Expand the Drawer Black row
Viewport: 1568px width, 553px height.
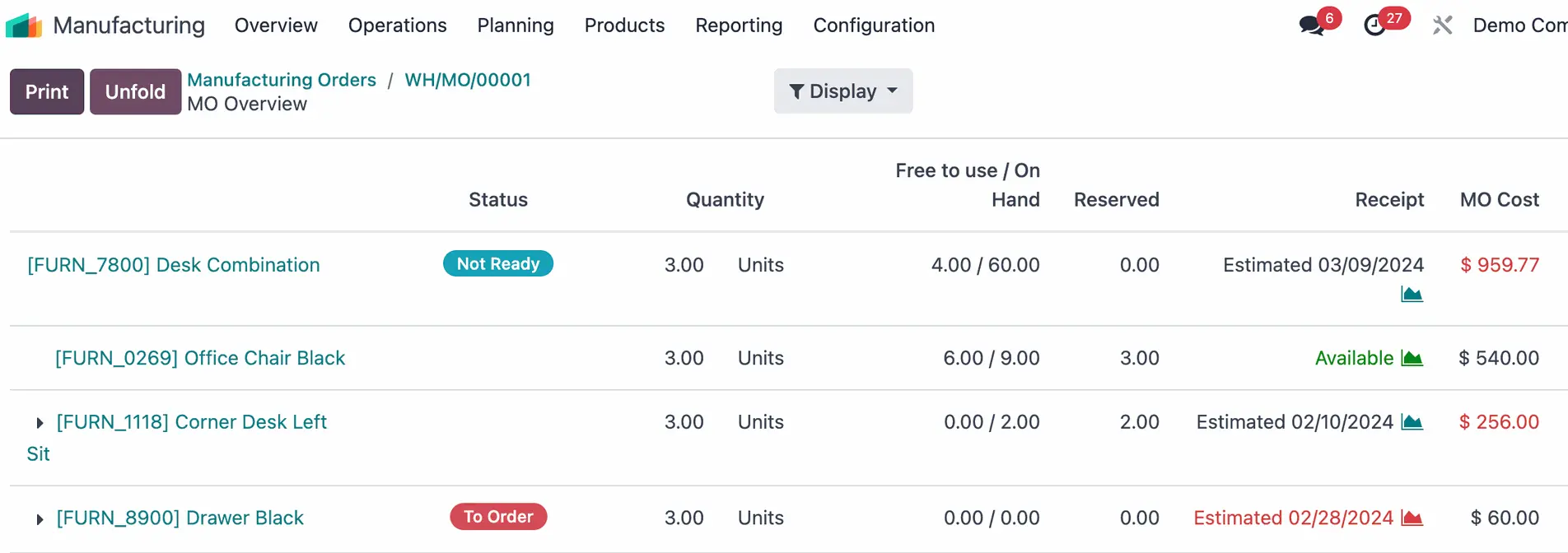[40, 519]
